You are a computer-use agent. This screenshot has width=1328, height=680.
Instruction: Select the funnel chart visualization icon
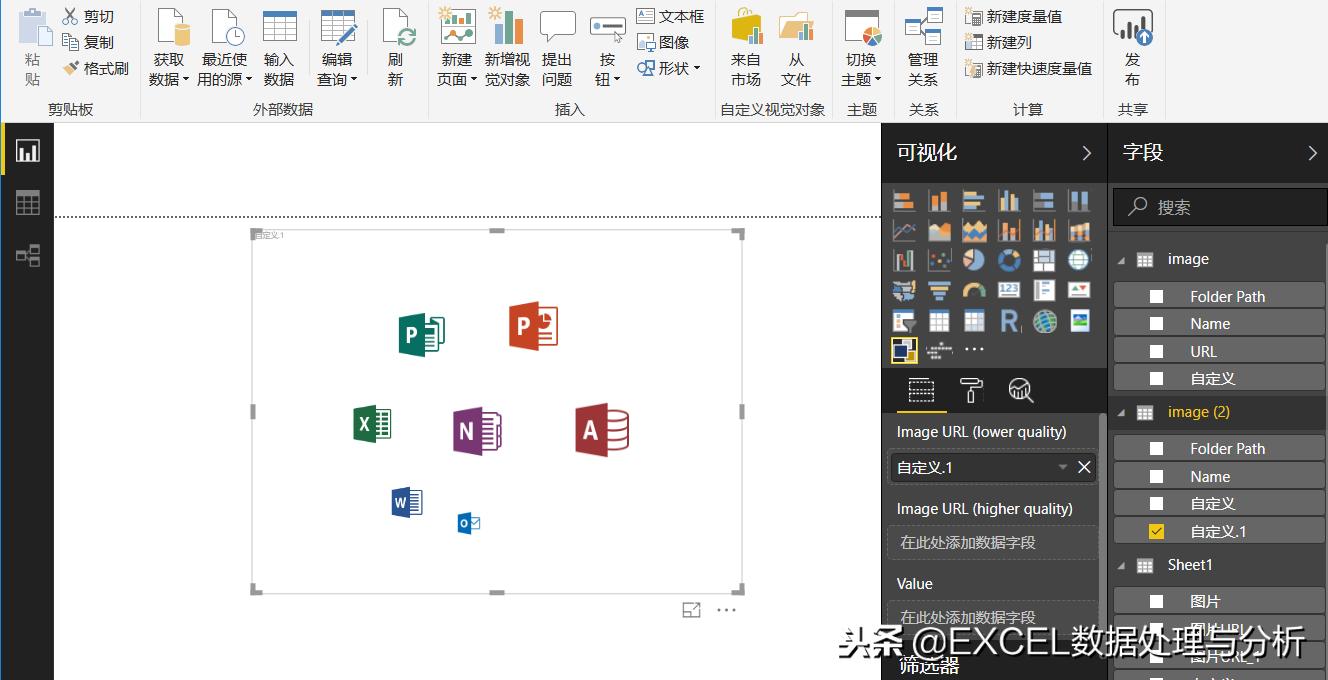click(939, 289)
